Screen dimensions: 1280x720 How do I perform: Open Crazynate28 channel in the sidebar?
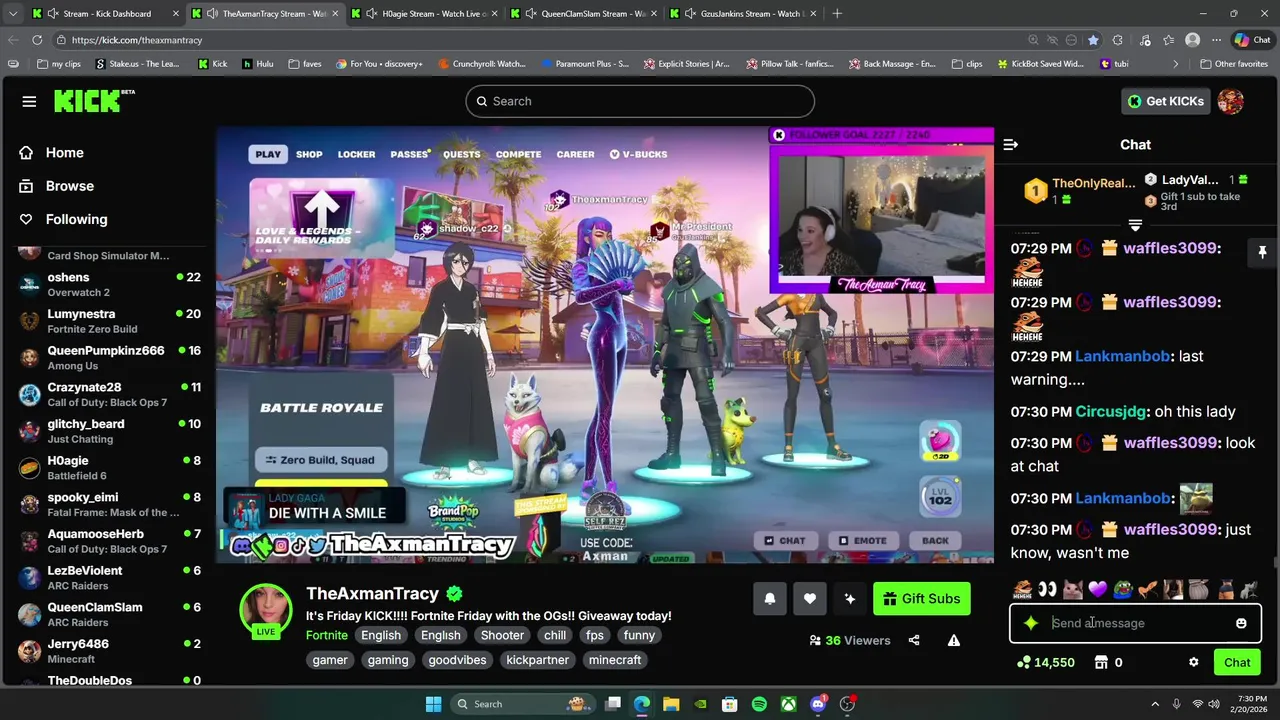click(x=110, y=394)
